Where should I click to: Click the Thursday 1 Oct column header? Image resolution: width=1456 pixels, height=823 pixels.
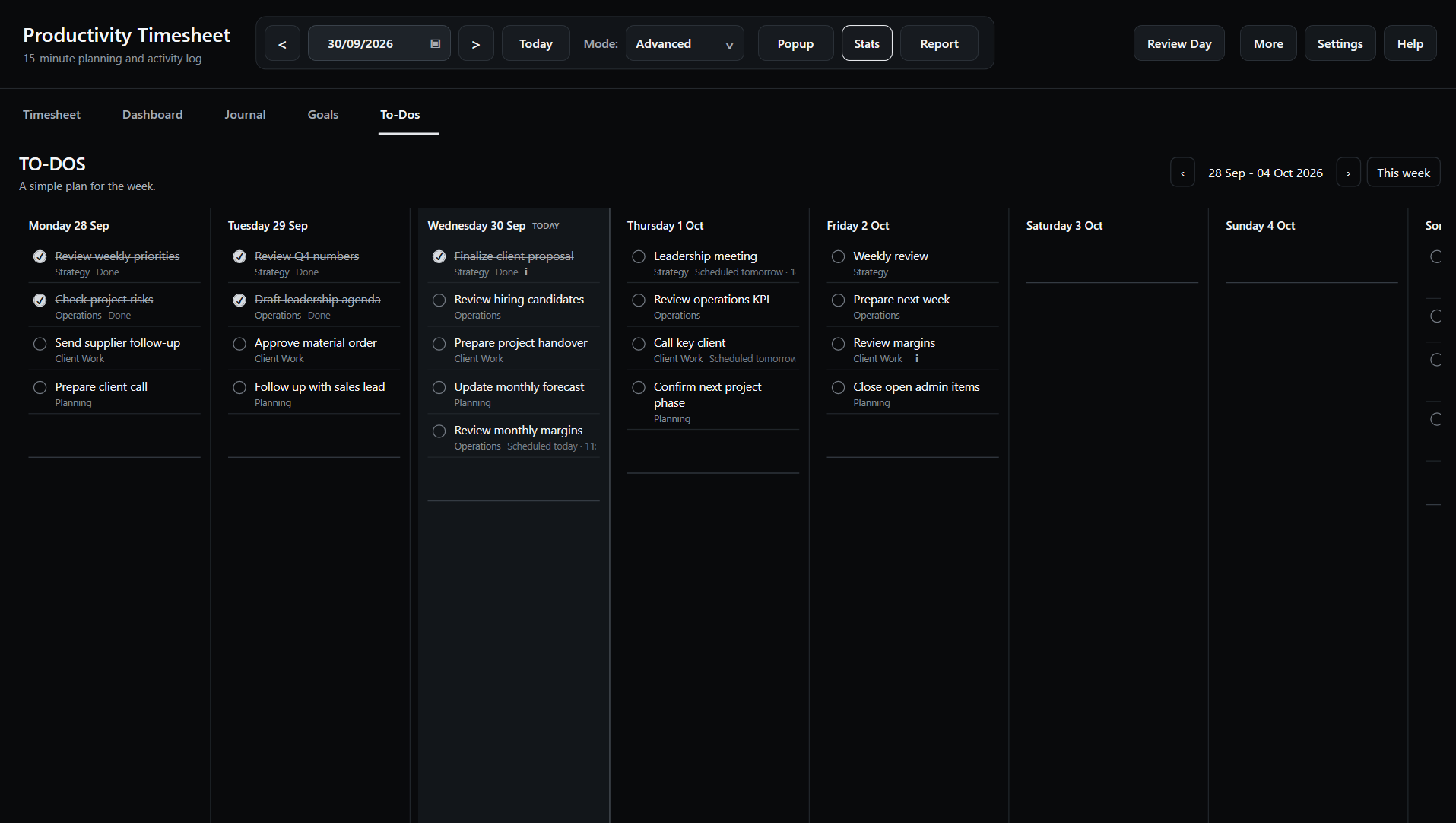(x=665, y=226)
